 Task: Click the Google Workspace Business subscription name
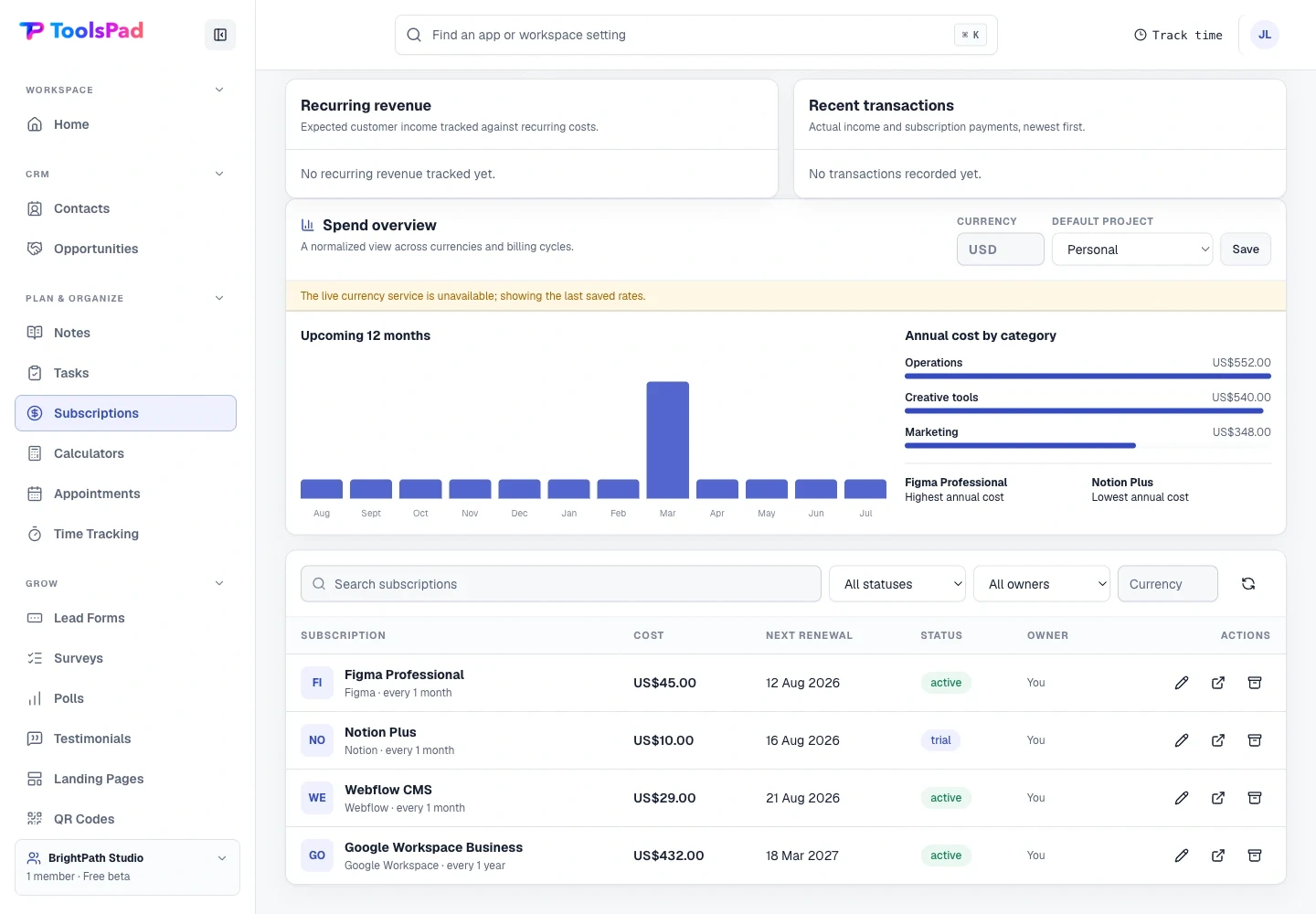(433, 847)
